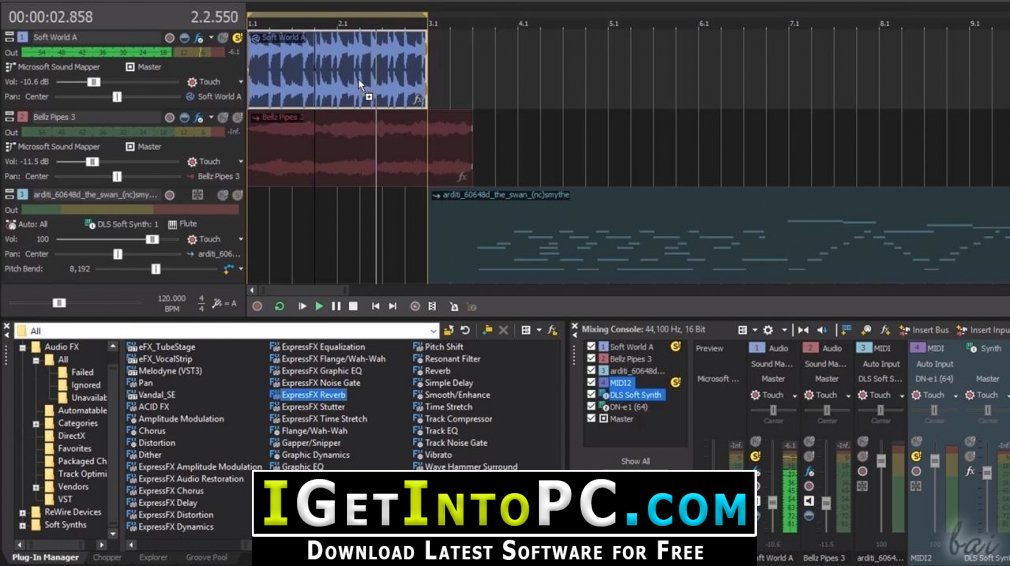Switch to the Explorer tab

153,558
